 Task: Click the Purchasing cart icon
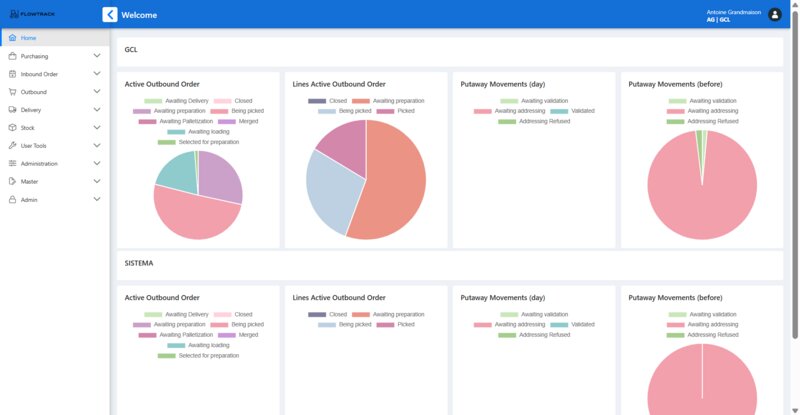(12, 56)
